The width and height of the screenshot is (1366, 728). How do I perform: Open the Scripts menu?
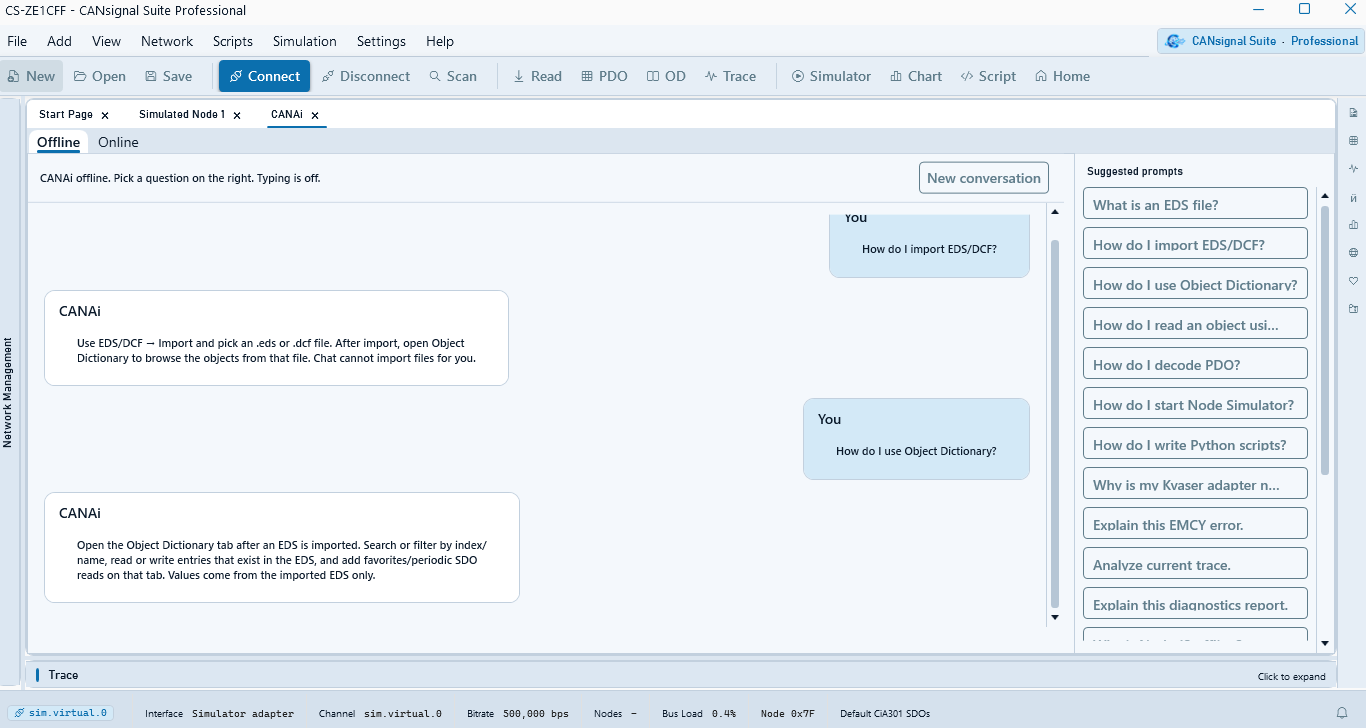click(233, 41)
